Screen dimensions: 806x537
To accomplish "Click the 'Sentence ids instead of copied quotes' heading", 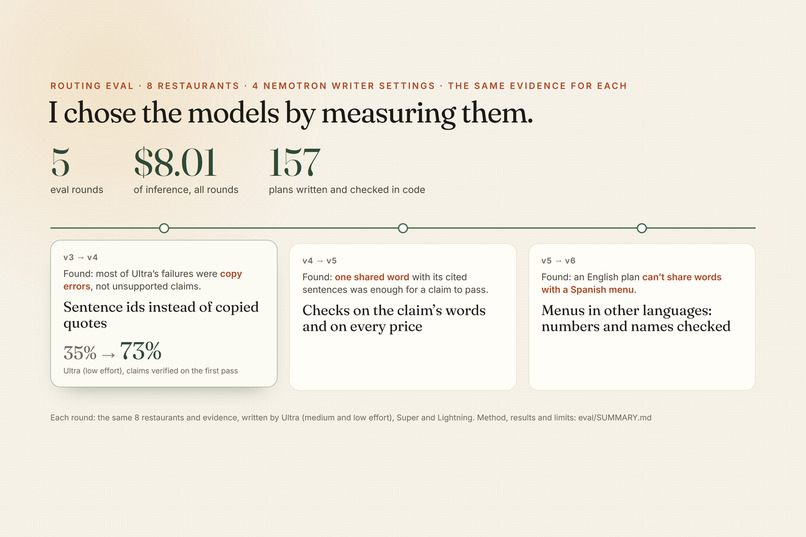I will coord(161,315).
